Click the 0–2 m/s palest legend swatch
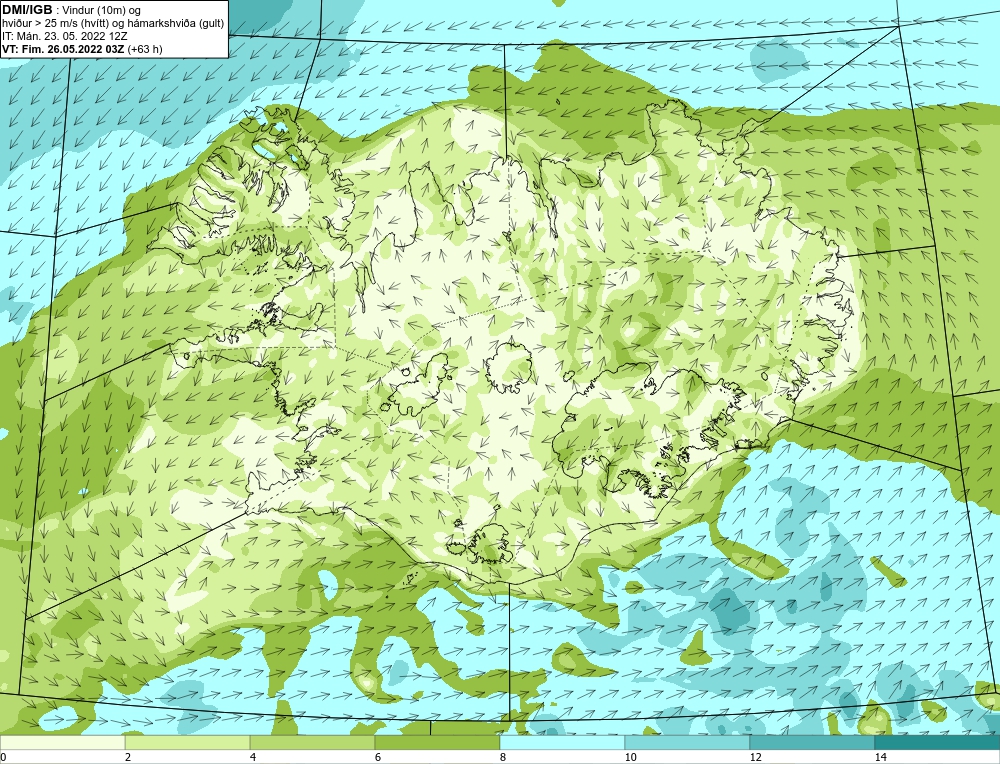The image size is (1000, 764). point(62,743)
